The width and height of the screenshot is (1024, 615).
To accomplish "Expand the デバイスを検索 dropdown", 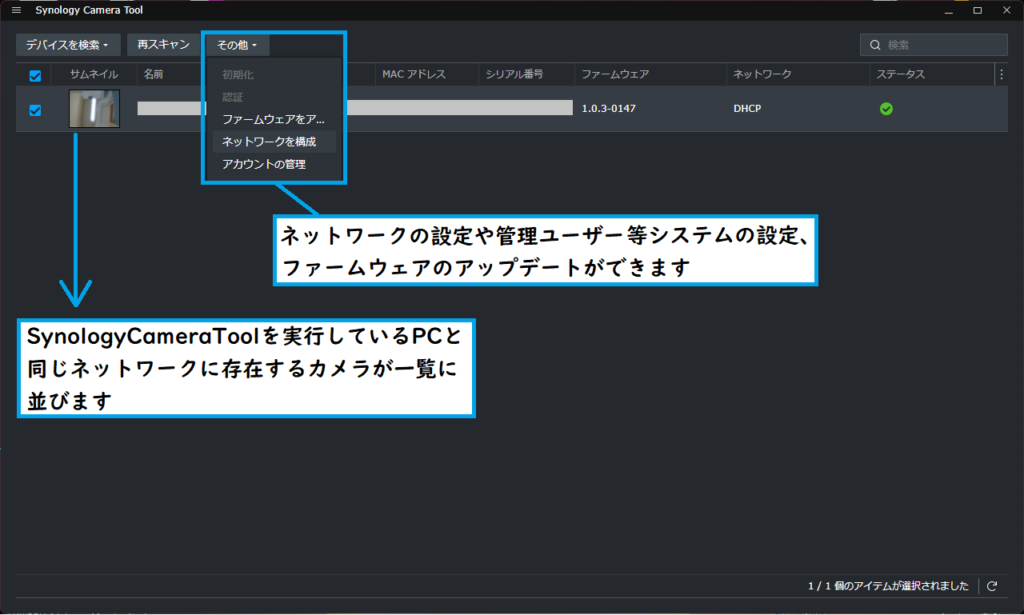I will [68, 44].
